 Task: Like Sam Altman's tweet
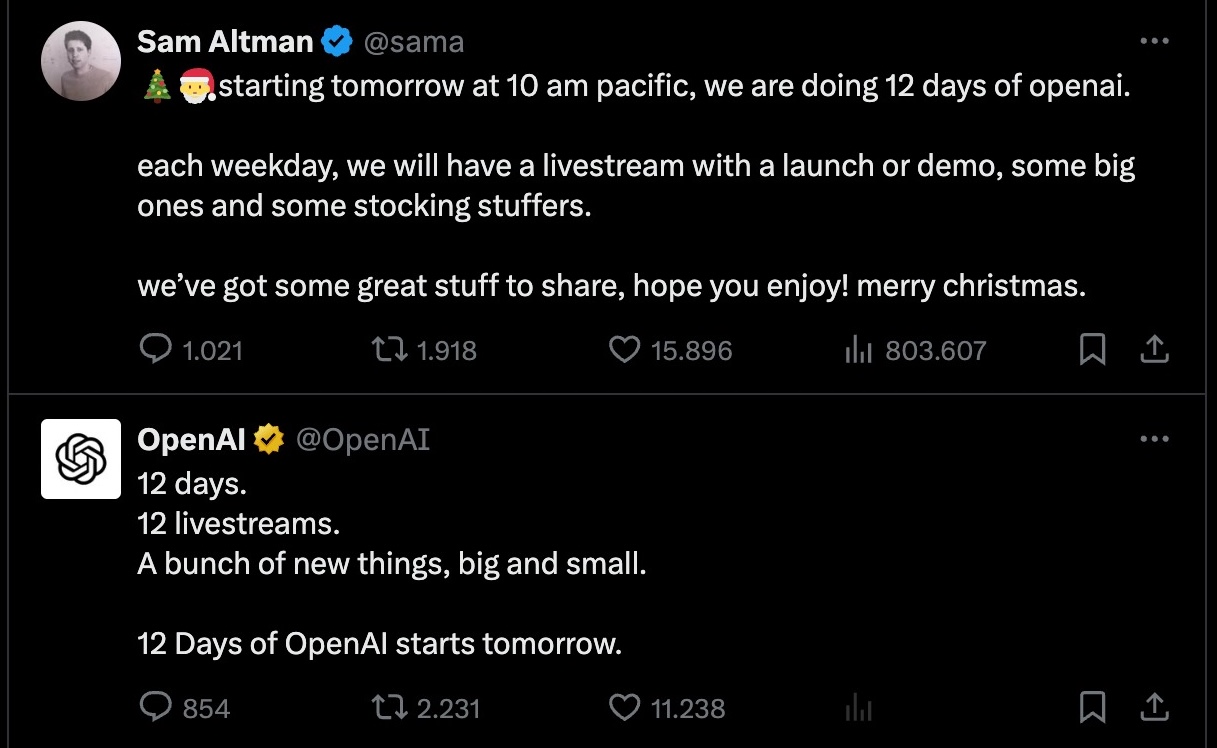624,350
